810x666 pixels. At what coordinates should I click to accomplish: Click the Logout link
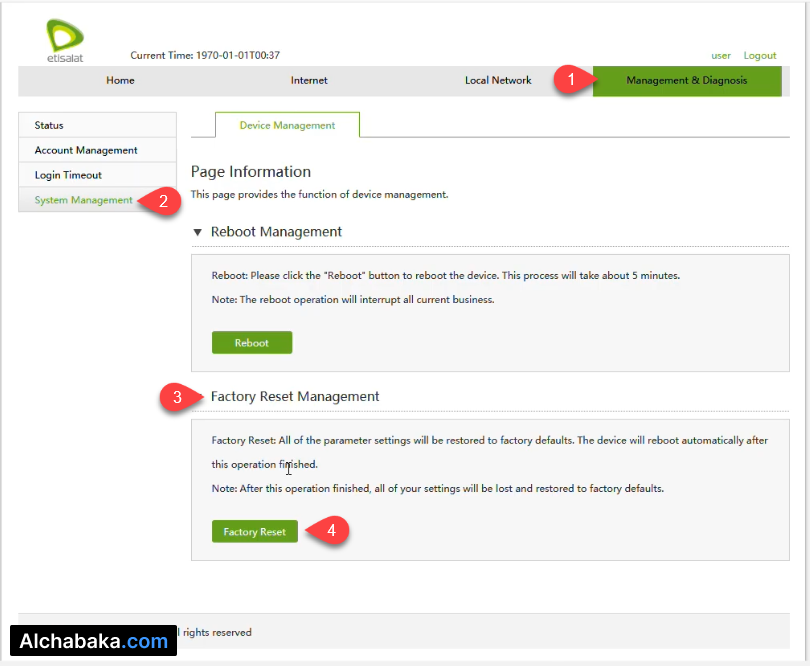click(759, 55)
